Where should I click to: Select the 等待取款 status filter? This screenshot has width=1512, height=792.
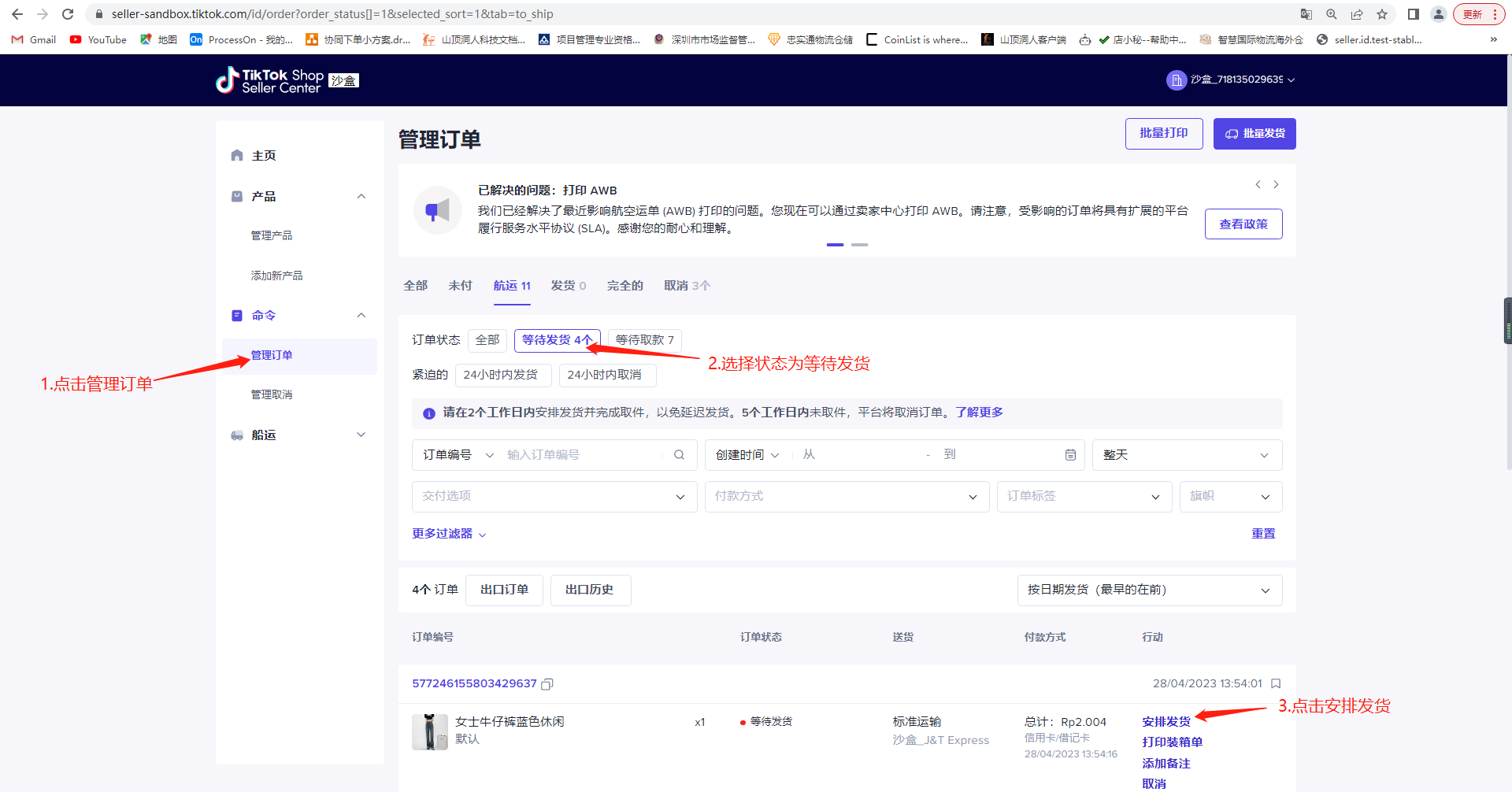click(644, 340)
